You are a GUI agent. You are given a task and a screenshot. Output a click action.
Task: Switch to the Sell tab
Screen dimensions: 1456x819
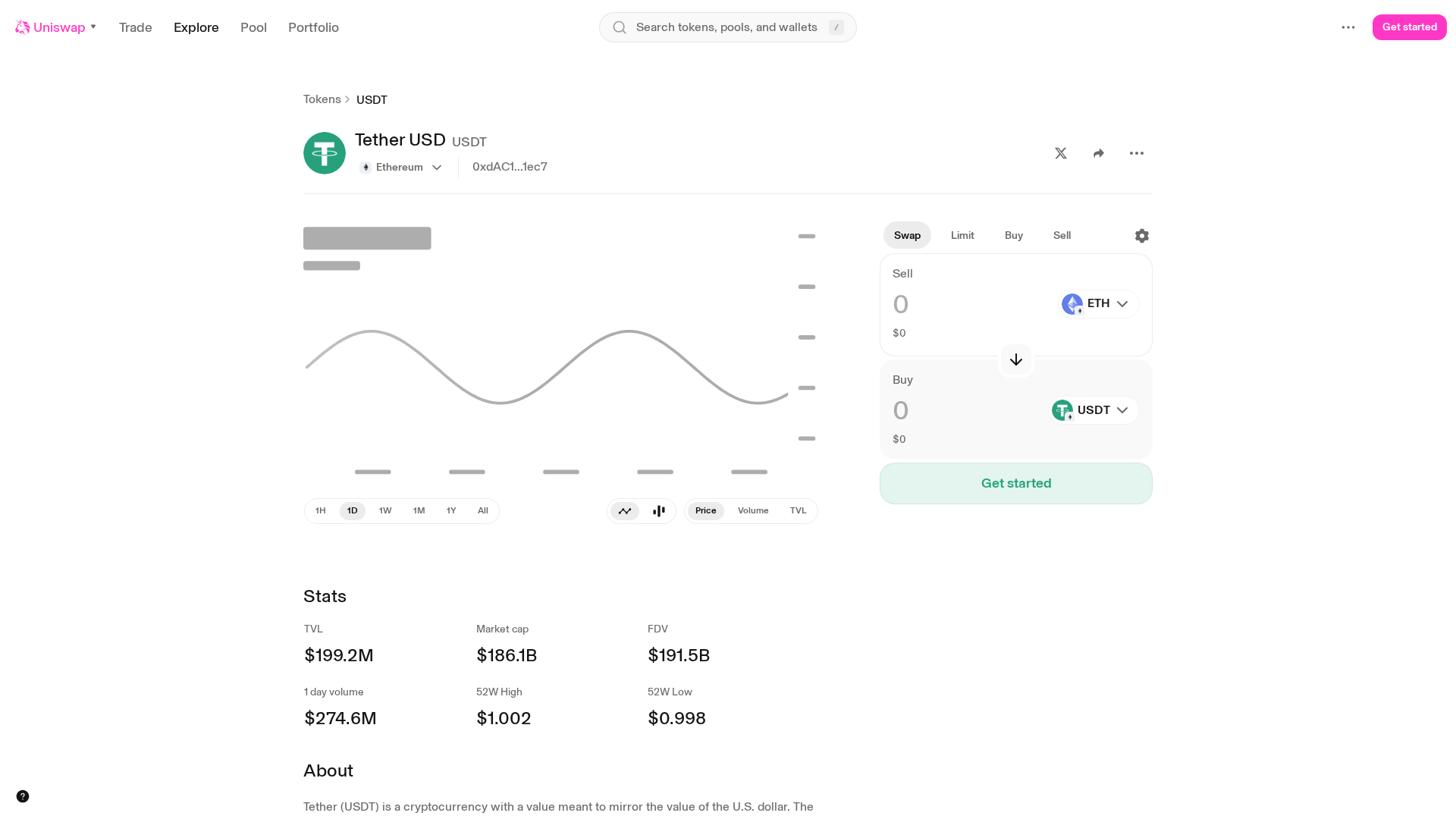pos(1062,236)
